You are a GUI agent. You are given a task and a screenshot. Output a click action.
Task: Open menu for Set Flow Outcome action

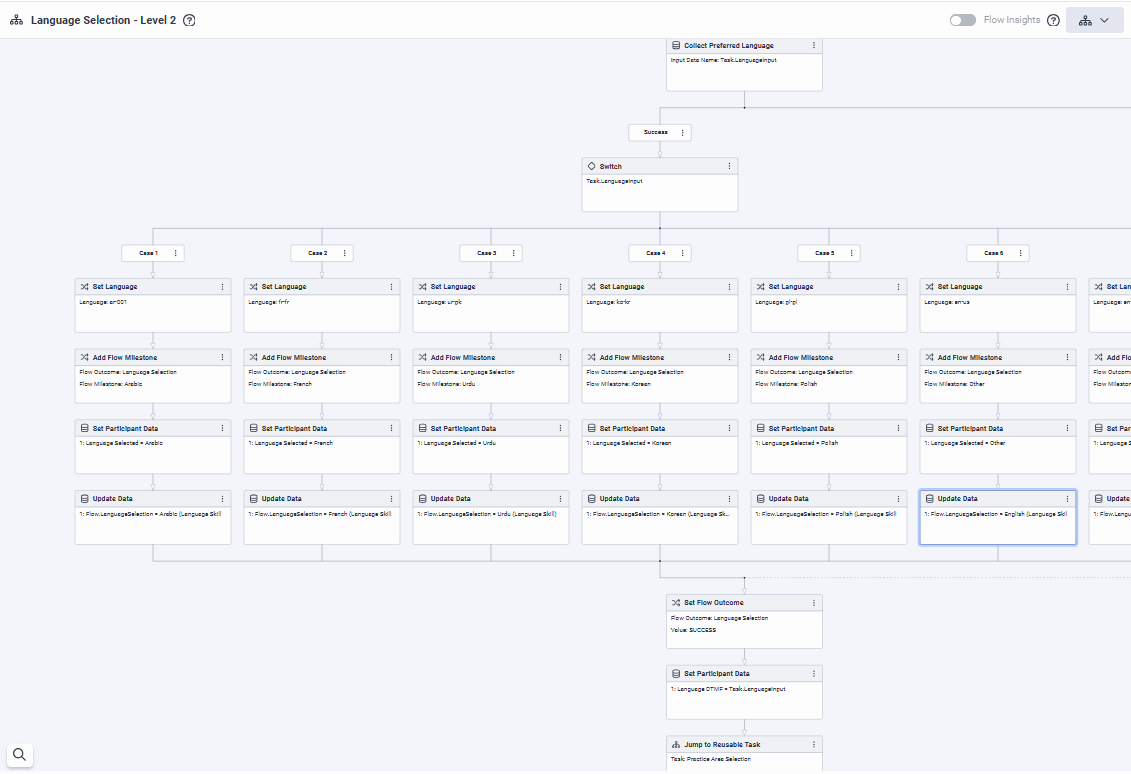[814, 603]
